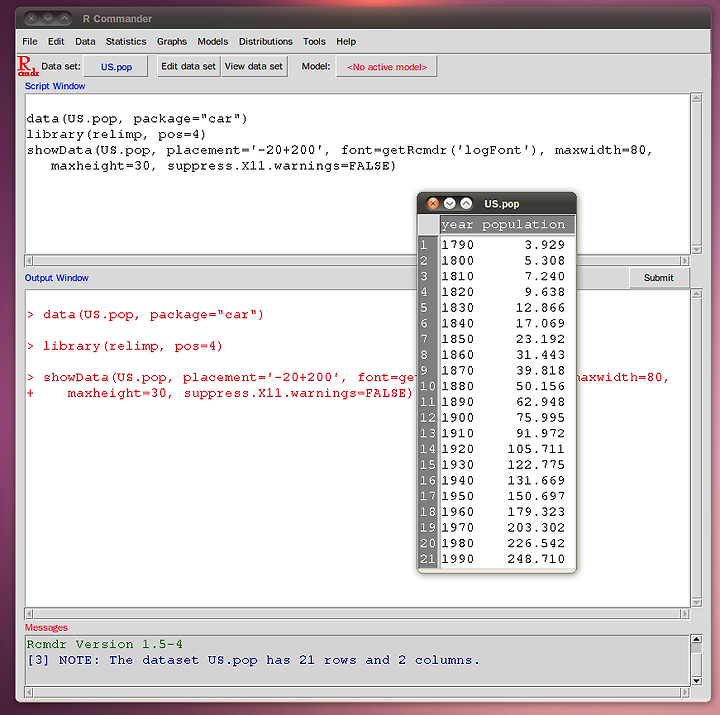
Task: Click script line data(US.pop, package="car")
Action: coord(137,119)
